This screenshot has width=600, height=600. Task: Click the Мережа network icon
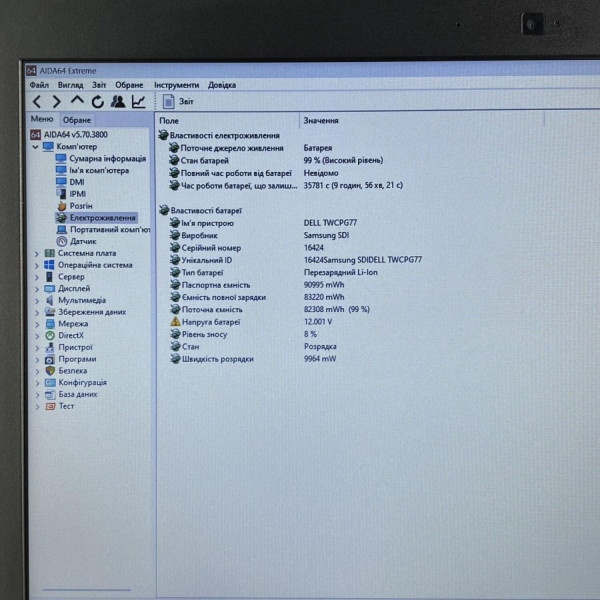click(50, 324)
